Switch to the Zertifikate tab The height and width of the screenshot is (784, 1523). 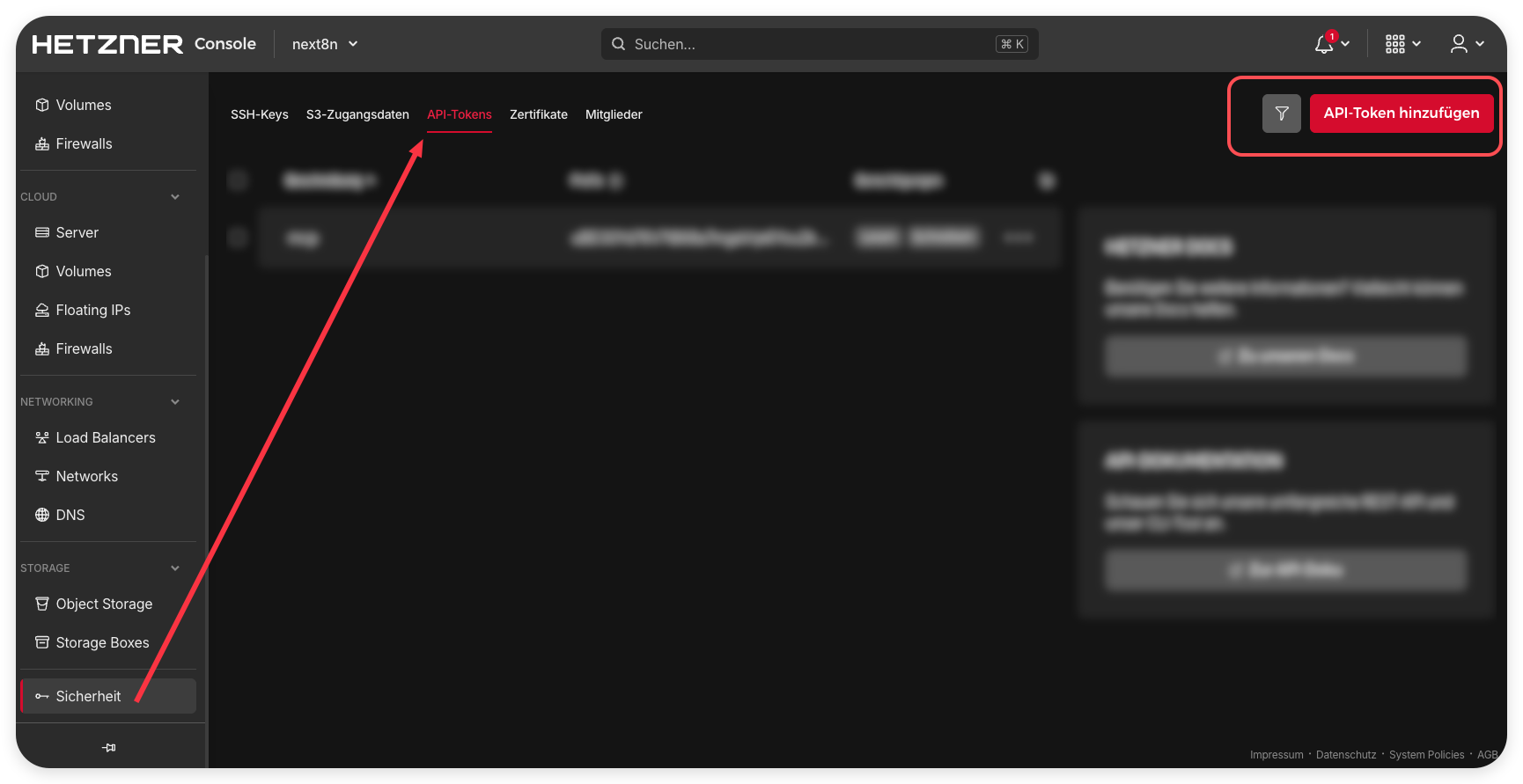click(539, 114)
